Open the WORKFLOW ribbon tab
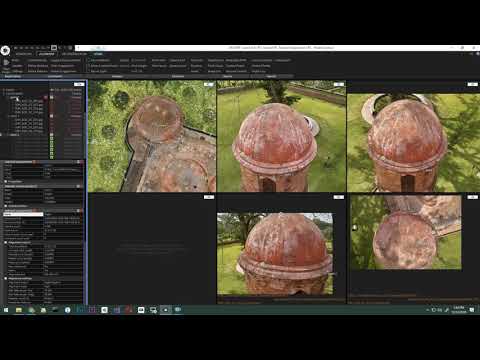 (x=23, y=54)
